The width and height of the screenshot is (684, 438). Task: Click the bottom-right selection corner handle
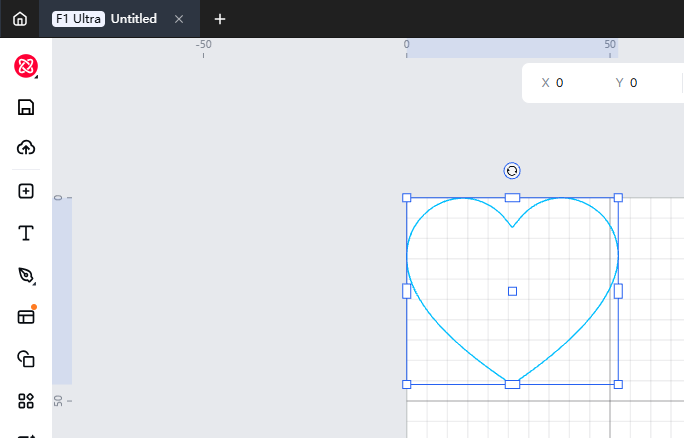pyautogui.click(x=618, y=384)
